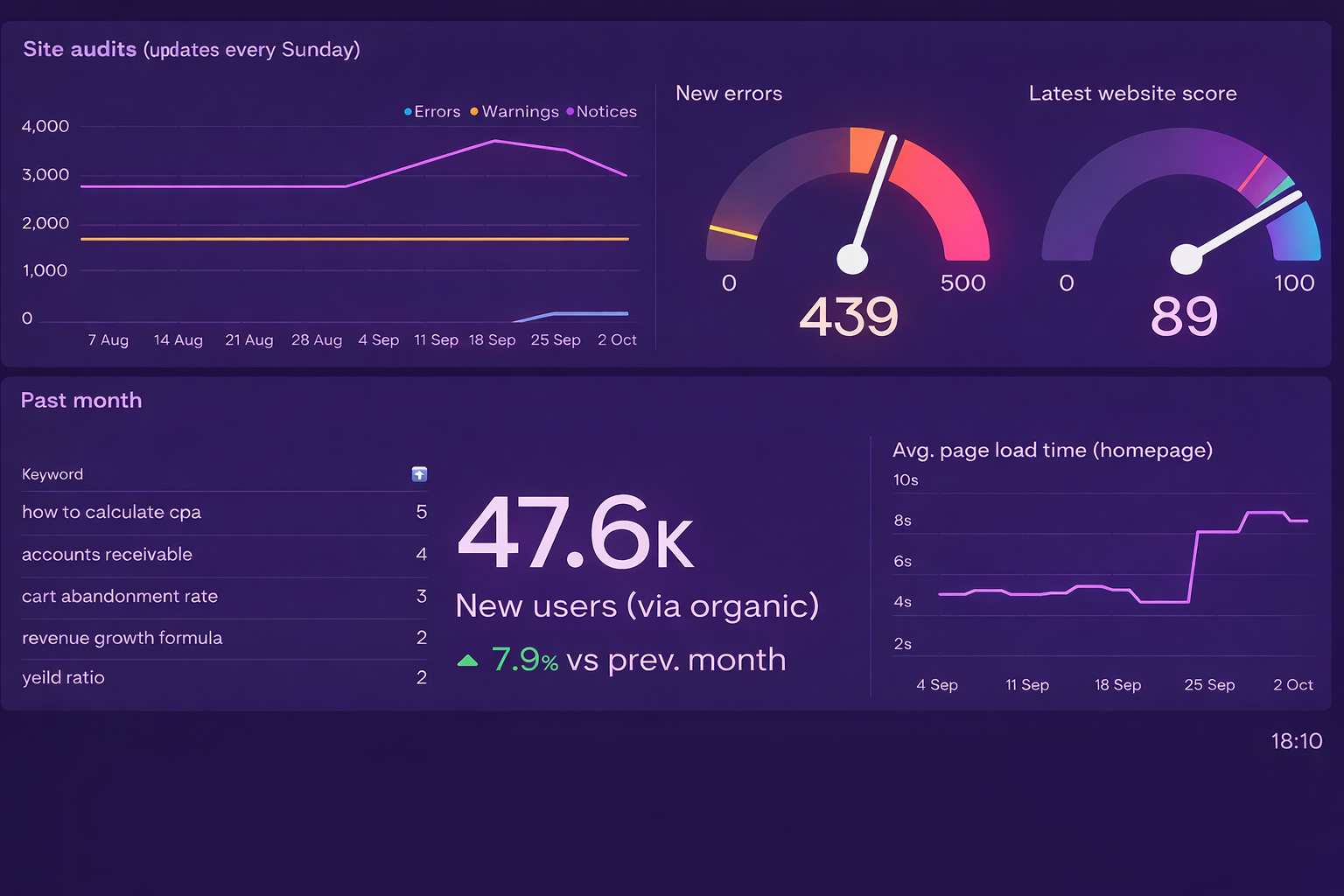
Task: Toggle the Notices series in chart legend
Action: (601, 112)
